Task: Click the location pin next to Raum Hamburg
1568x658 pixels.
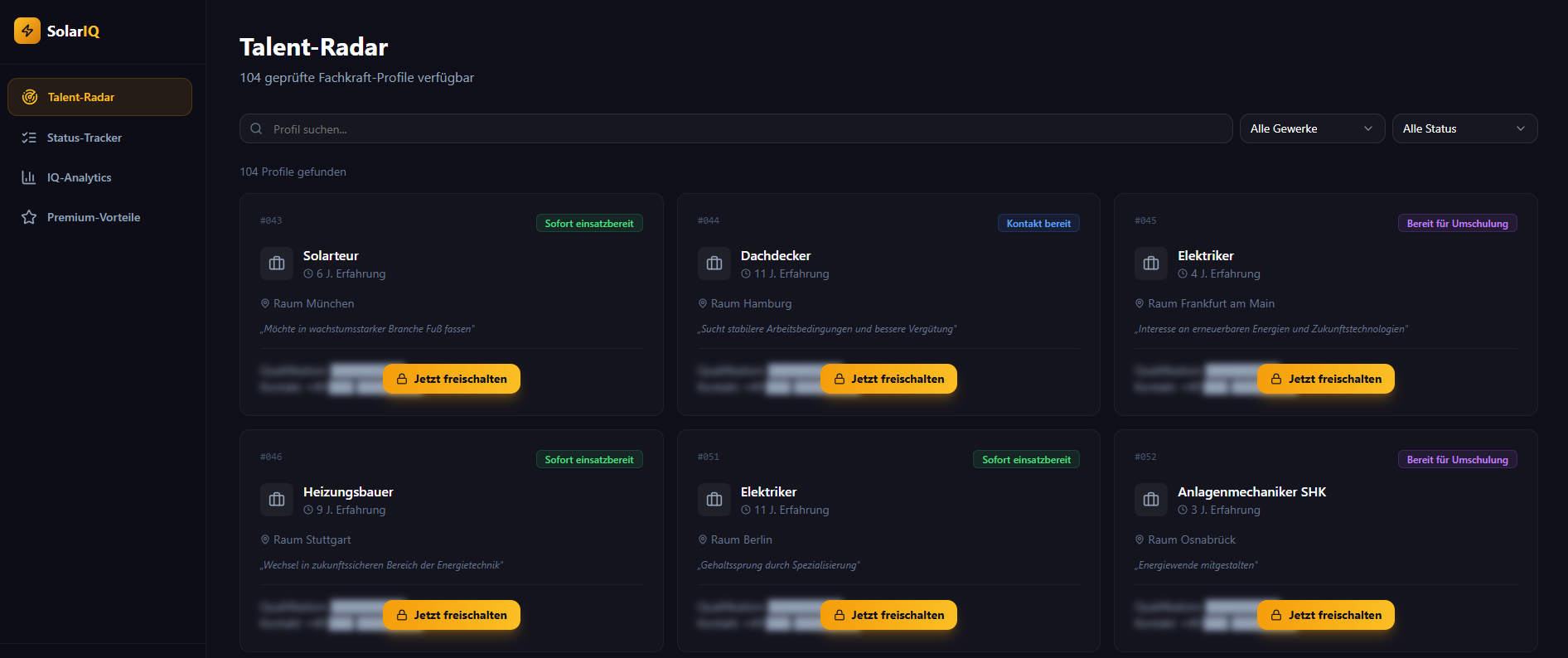Action: 703,303
